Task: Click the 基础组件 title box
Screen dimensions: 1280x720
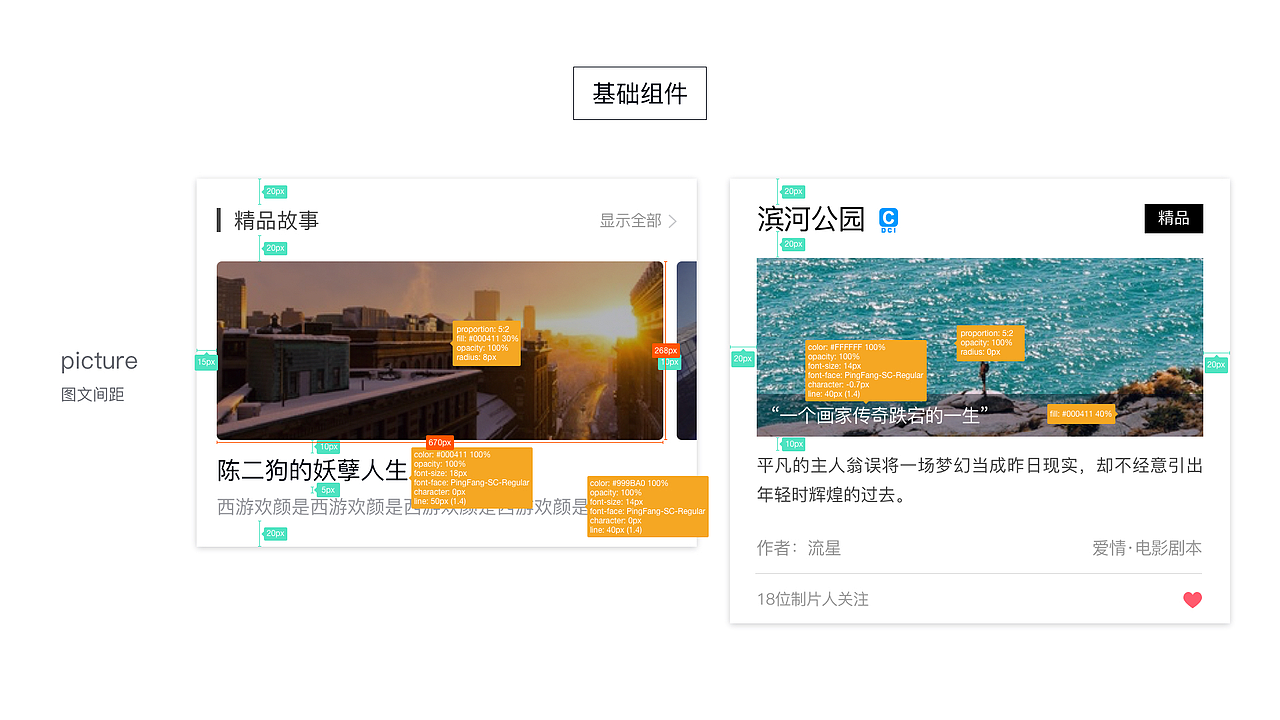Action: (639, 93)
